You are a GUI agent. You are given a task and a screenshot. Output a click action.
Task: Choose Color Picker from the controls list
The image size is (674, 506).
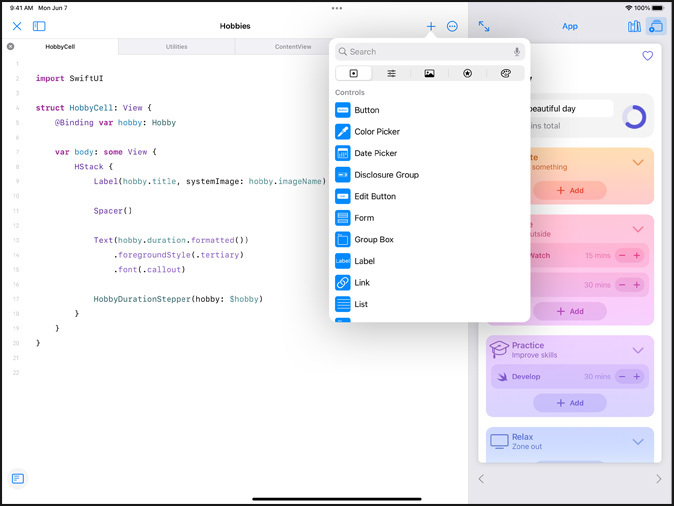pyautogui.click(x=376, y=132)
